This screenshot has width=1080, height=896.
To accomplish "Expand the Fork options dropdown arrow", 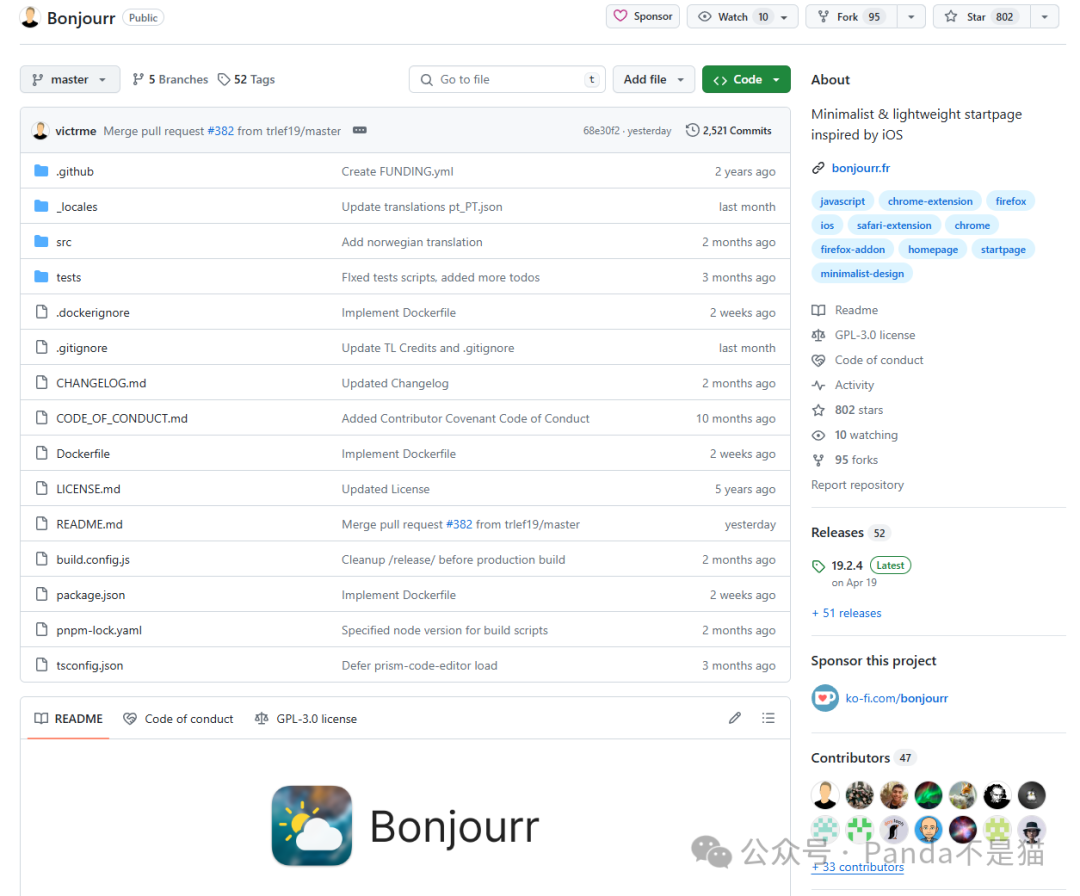I will point(911,17).
